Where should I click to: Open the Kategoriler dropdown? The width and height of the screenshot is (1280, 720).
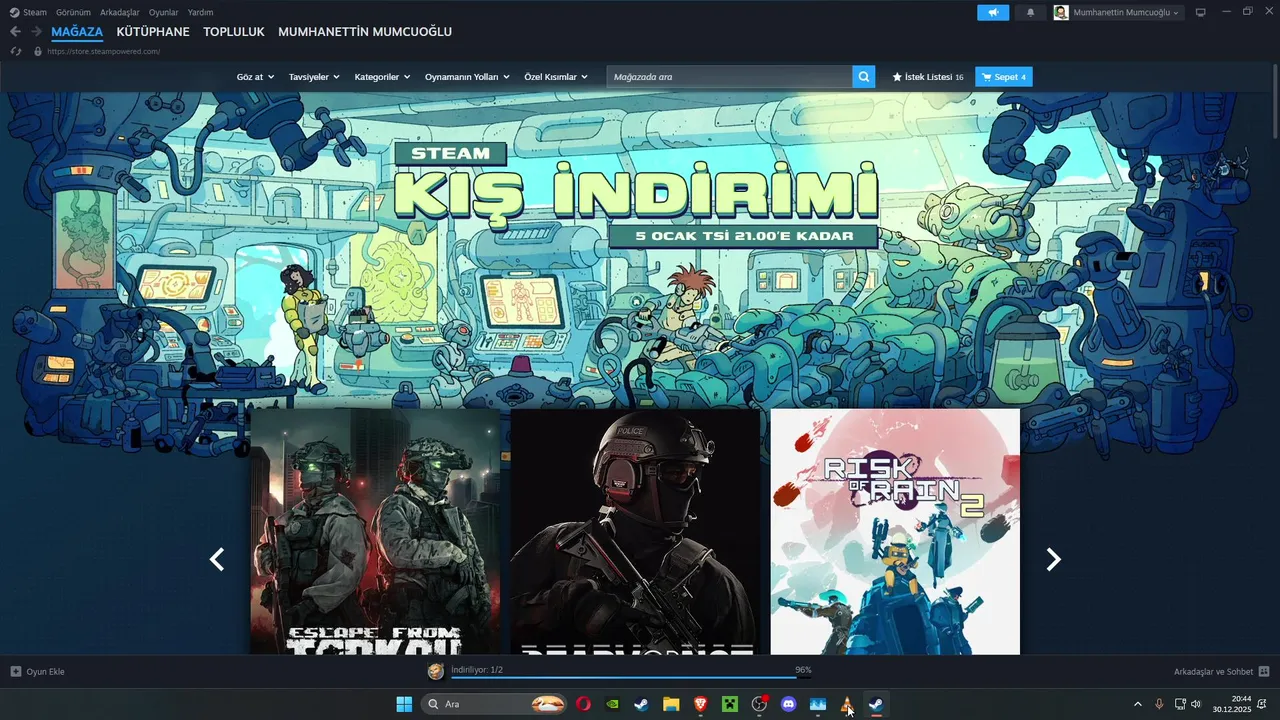[382, 77]
